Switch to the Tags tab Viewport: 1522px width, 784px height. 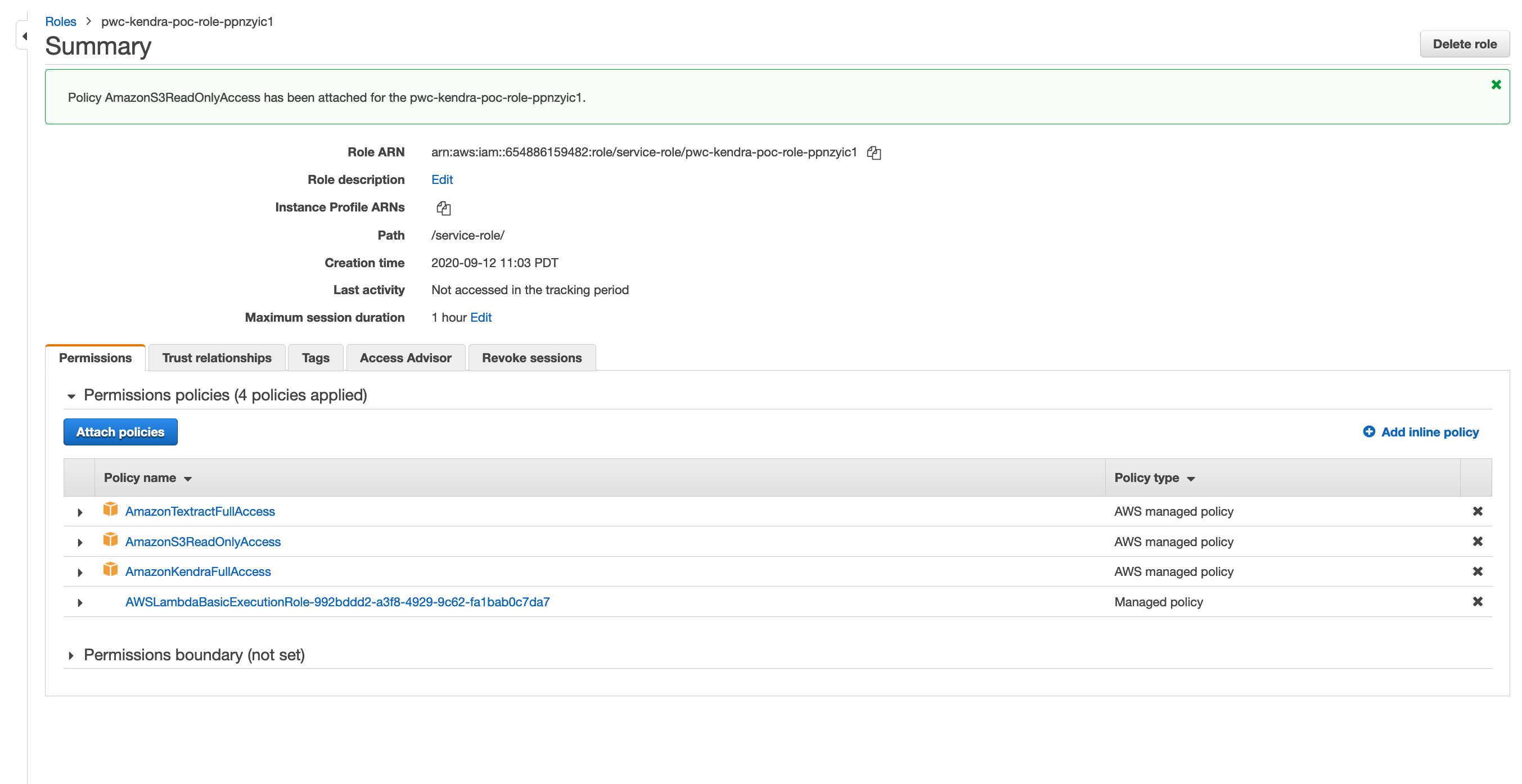coord(316,358)
